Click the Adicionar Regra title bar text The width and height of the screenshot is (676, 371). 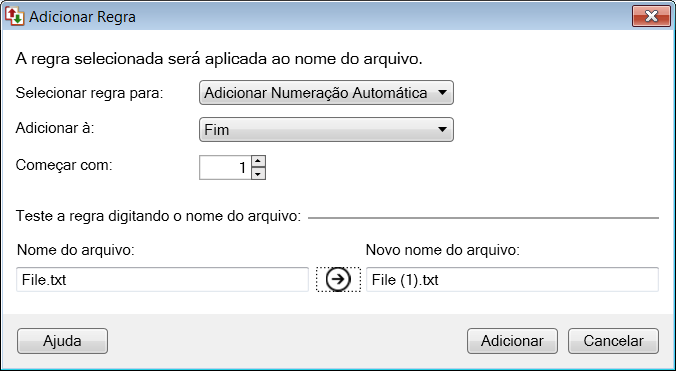pyautogui.click(x=82, y=17)
